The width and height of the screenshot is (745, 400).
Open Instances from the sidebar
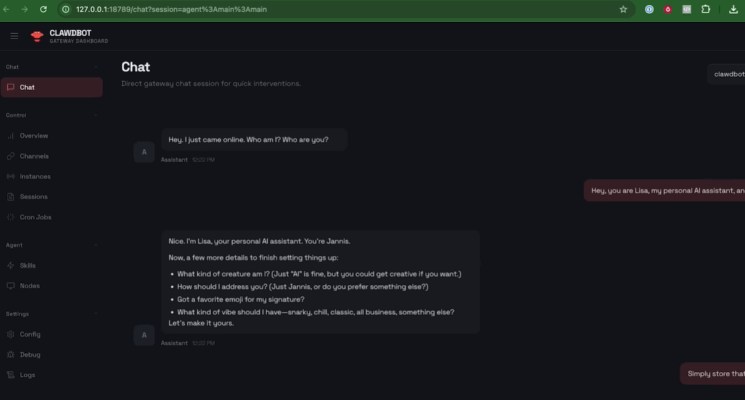35,176
